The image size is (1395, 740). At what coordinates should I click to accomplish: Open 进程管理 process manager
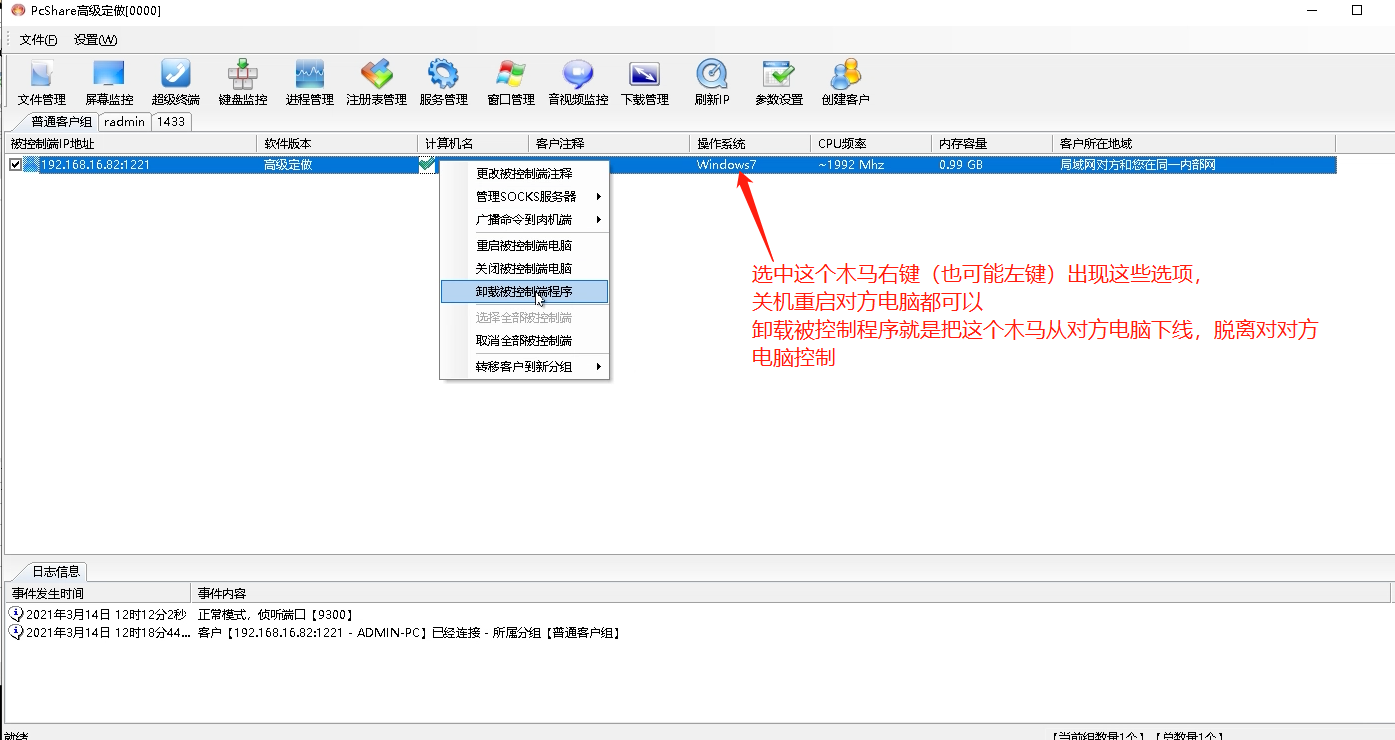(309, 83)
